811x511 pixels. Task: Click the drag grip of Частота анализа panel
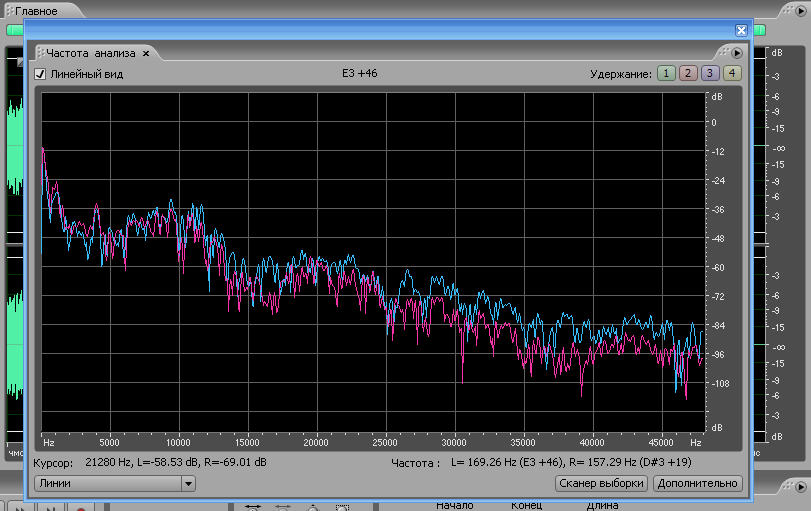(40, 53)
